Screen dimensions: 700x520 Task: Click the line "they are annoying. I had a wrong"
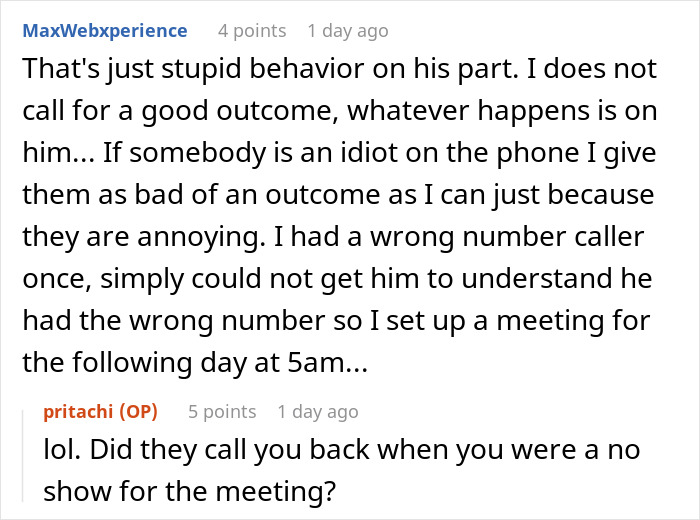[333, 237]
